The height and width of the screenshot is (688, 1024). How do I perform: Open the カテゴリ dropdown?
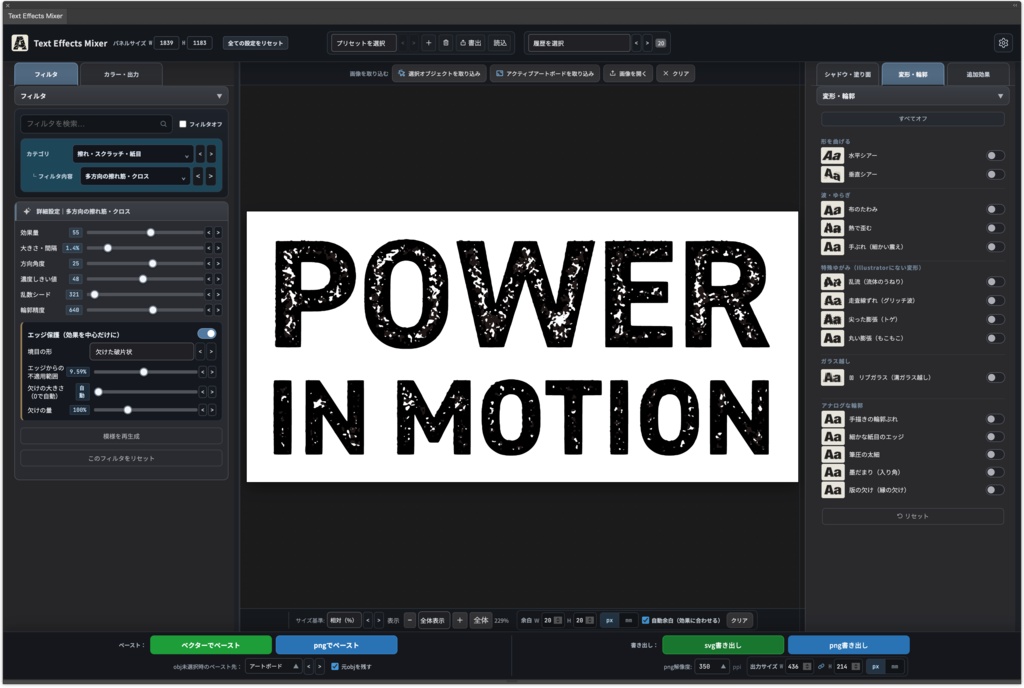point(133,154)
